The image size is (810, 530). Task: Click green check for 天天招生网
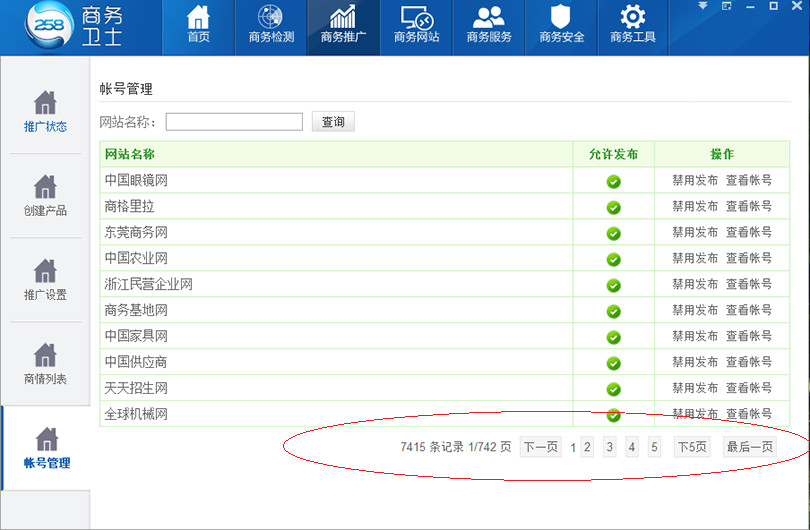tap(614, 389)
